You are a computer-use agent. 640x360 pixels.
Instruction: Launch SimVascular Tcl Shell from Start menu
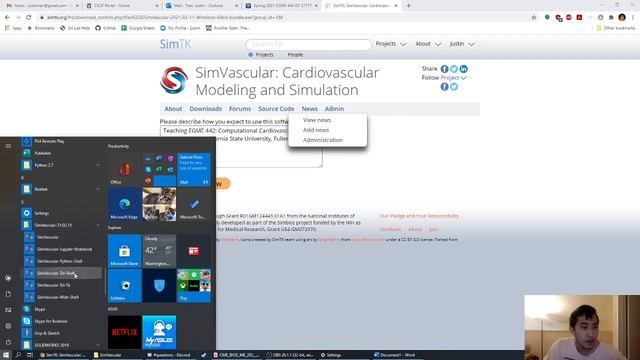tap(61, 273)
